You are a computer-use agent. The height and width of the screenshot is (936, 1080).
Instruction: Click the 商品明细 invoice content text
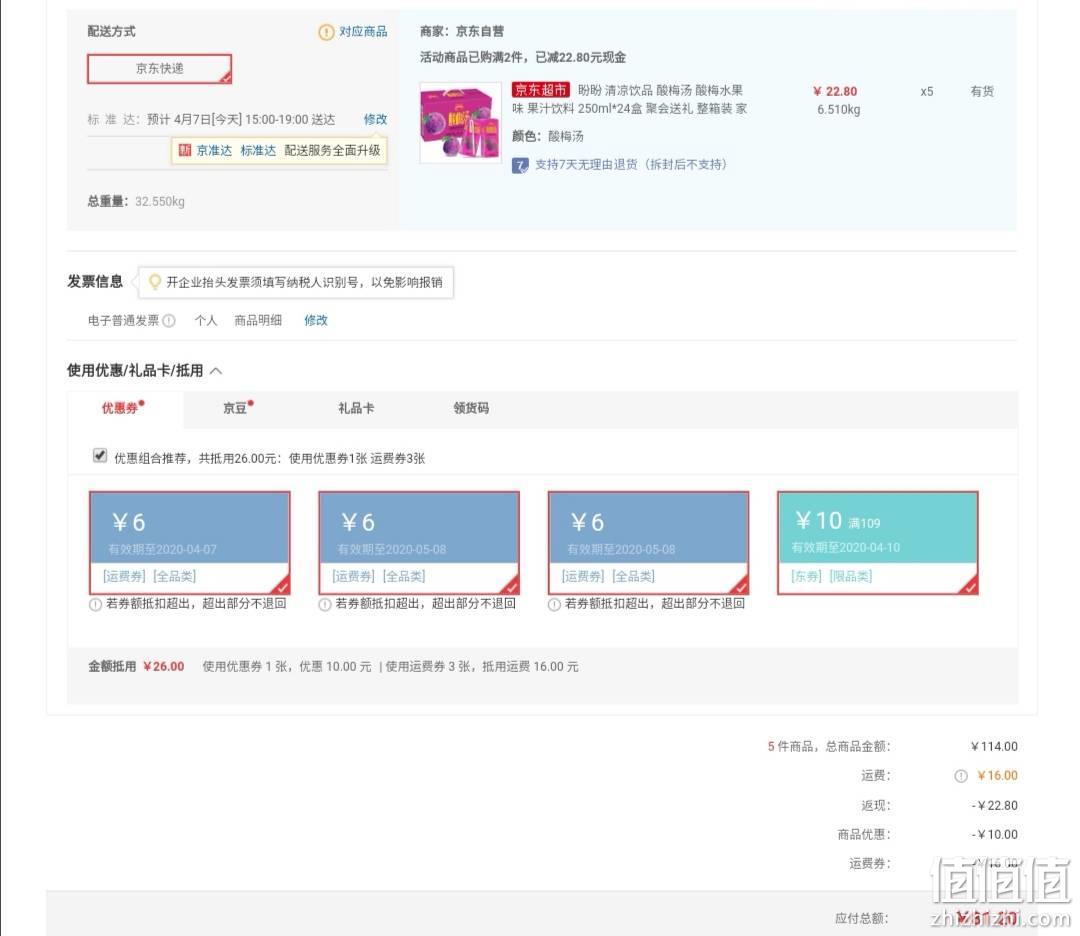point(258,320)
